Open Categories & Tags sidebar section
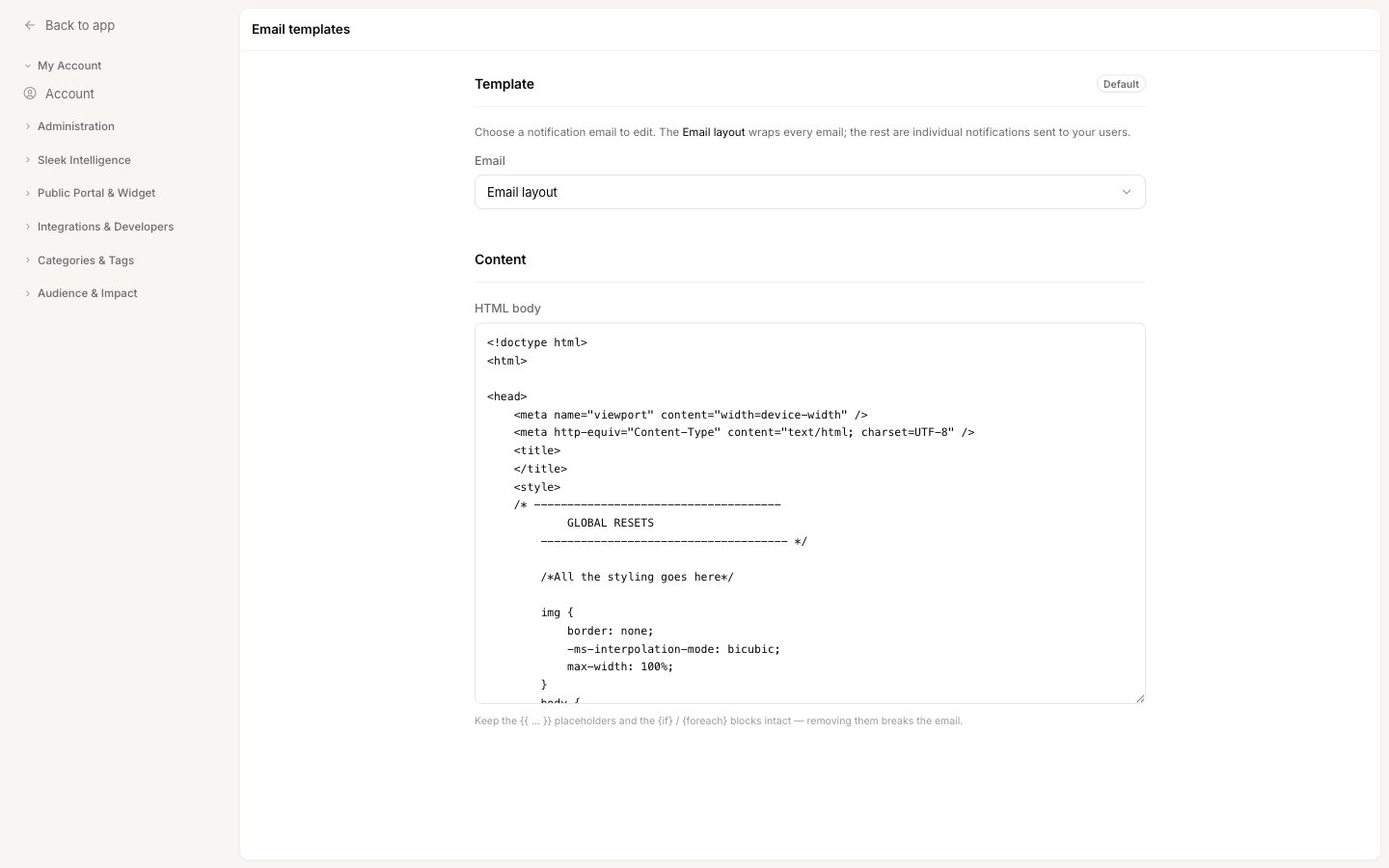 coord(86,260)
